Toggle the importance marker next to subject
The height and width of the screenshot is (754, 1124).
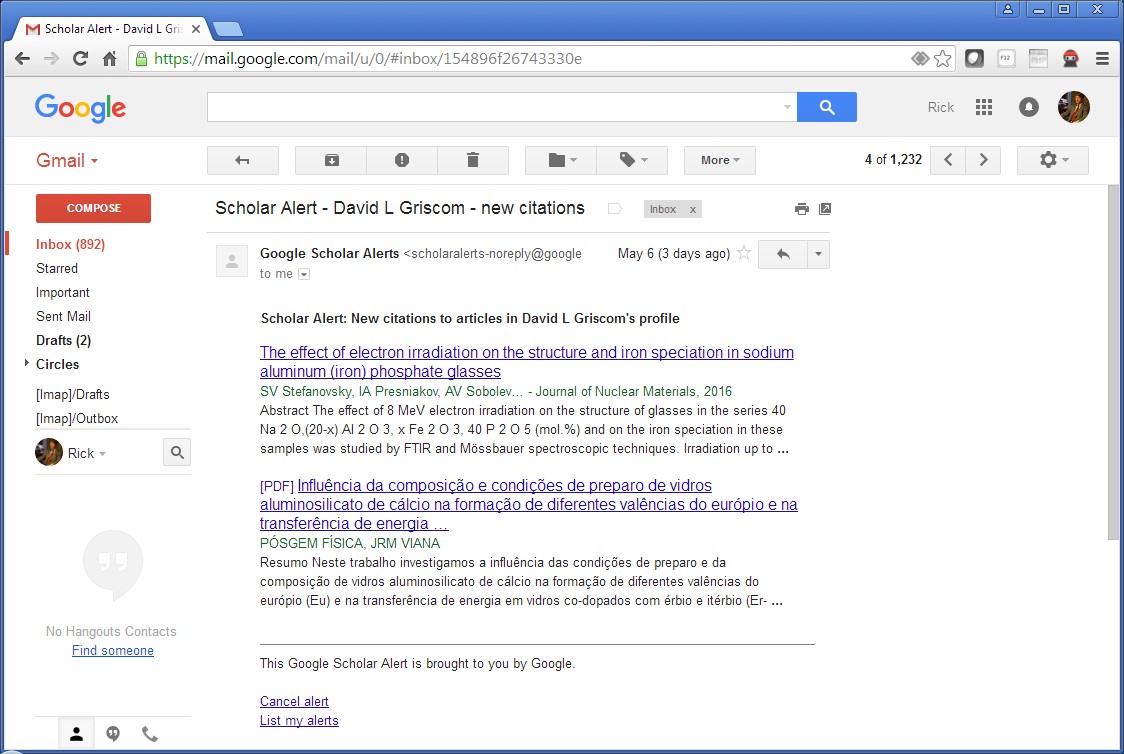[x=614, y=209]
